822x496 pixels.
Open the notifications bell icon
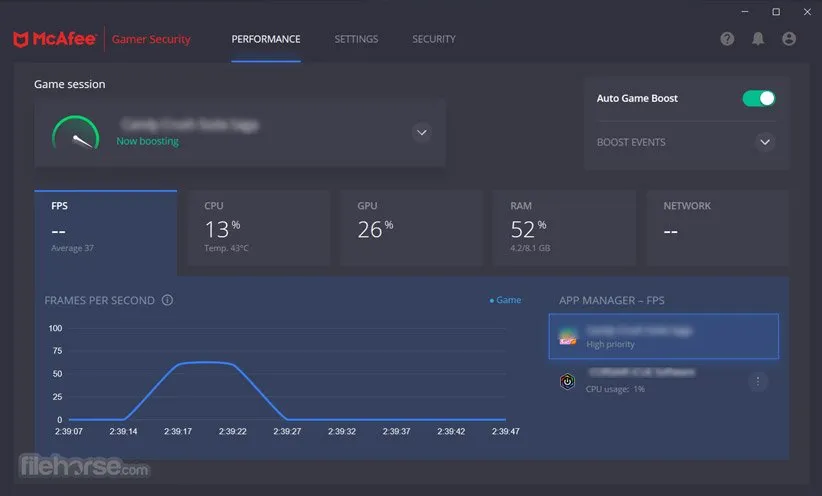coord(758,39)
